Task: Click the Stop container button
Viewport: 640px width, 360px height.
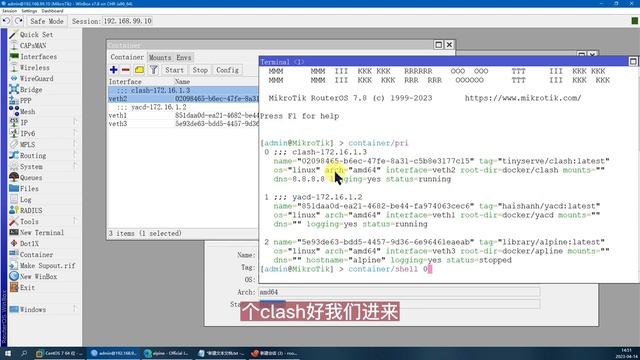Action: click(200, 70)
